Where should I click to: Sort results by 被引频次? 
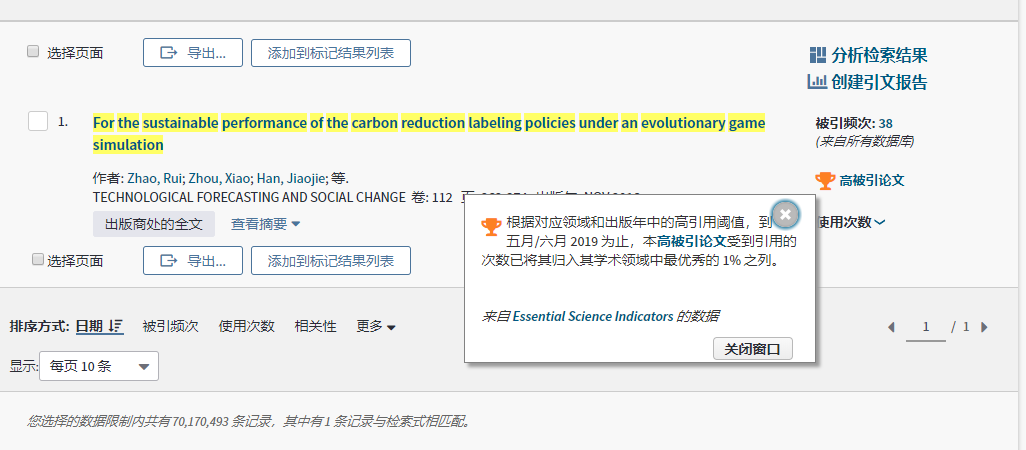tap(170, 326)
